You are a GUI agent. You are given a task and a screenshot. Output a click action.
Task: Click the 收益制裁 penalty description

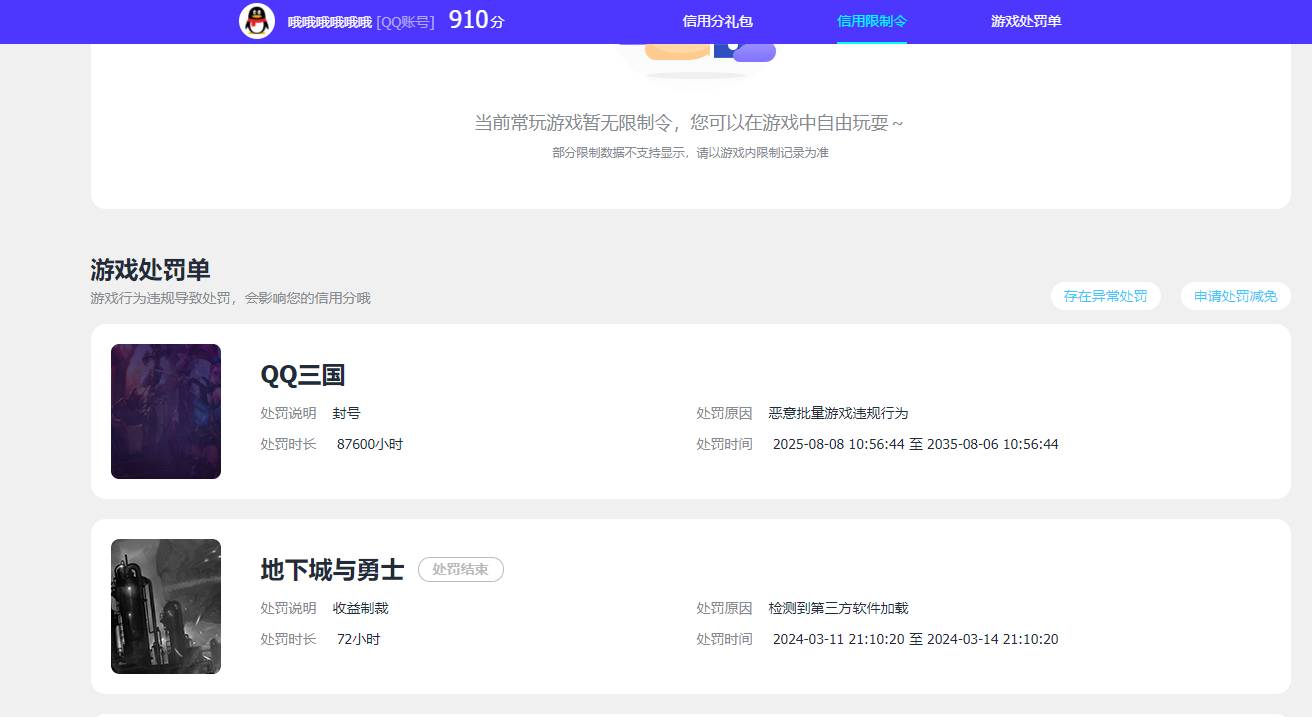(359, 608)
